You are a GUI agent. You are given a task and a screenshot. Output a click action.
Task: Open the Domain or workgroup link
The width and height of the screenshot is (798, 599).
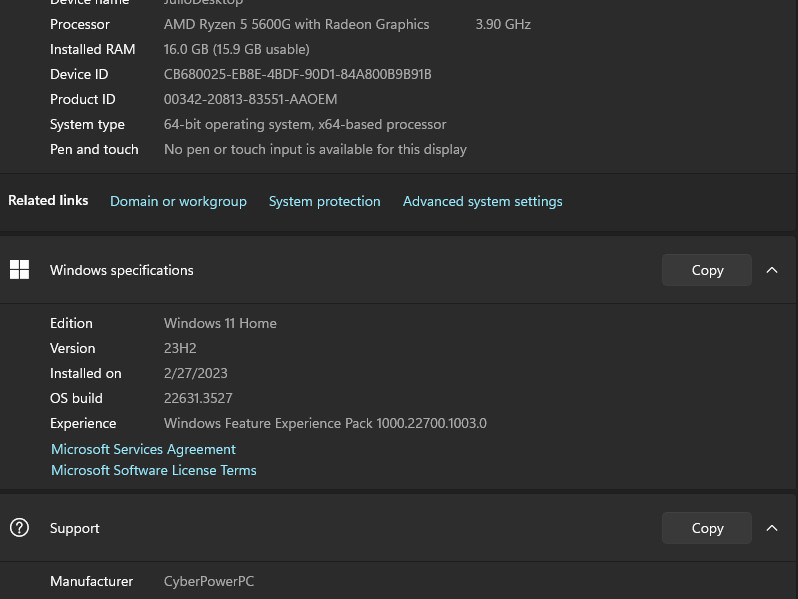click(178, 202)
